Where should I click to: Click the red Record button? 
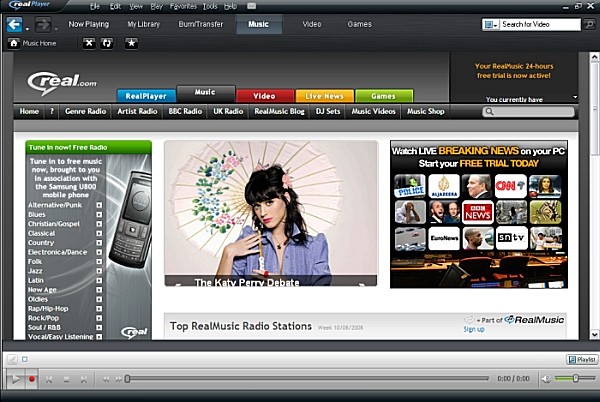click(x=32, y=379)
